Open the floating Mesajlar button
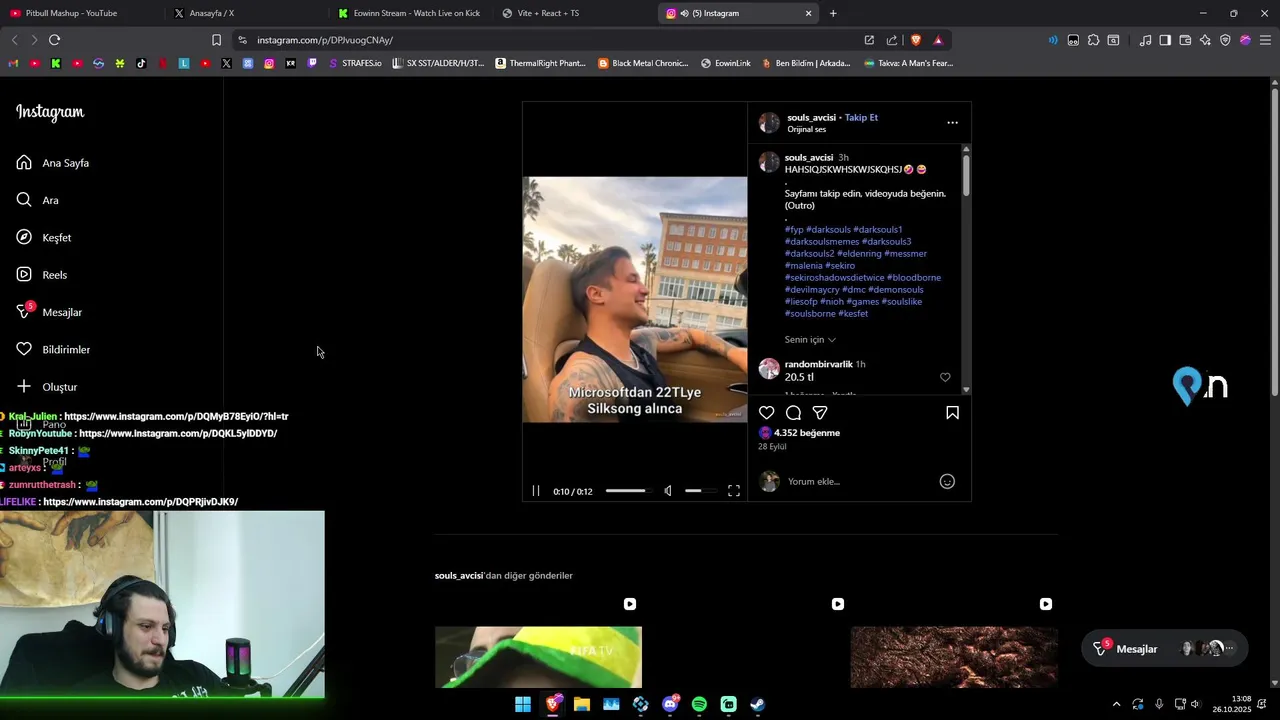This screenshot has height=720, width=1280. [x=1165, y=649]
